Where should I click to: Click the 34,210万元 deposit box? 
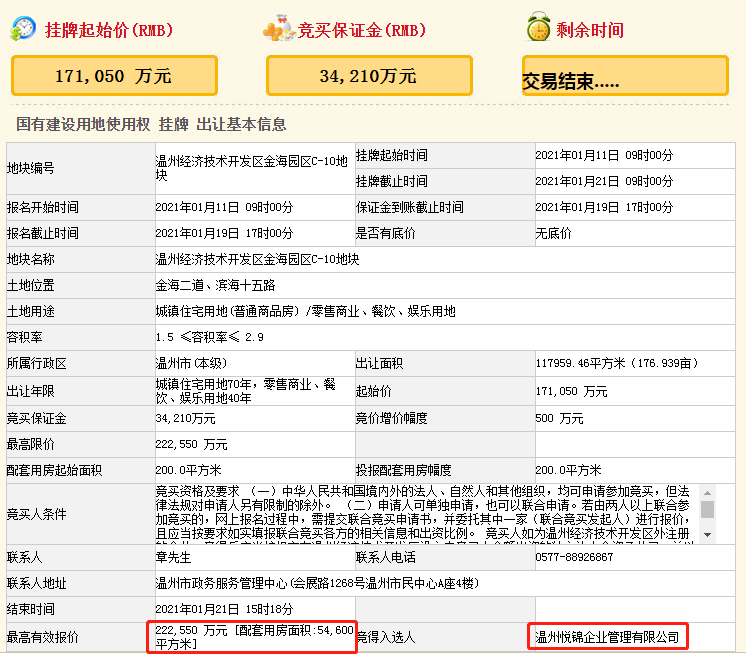tap(369, 76)
